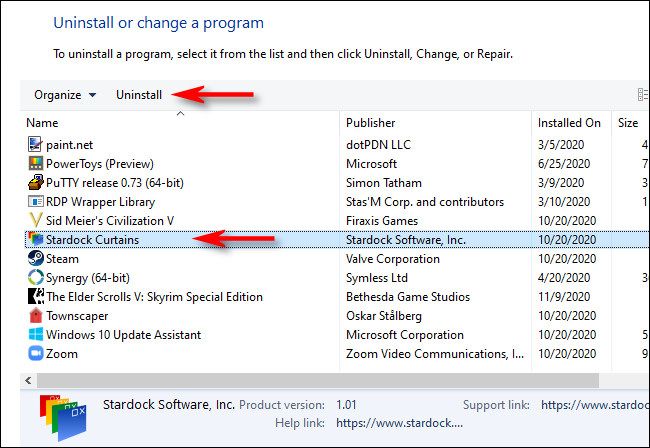Viewport: 650px width, 448px height.
Task: Click the Zoom camera icon
Action: click(x=36, y=354)
